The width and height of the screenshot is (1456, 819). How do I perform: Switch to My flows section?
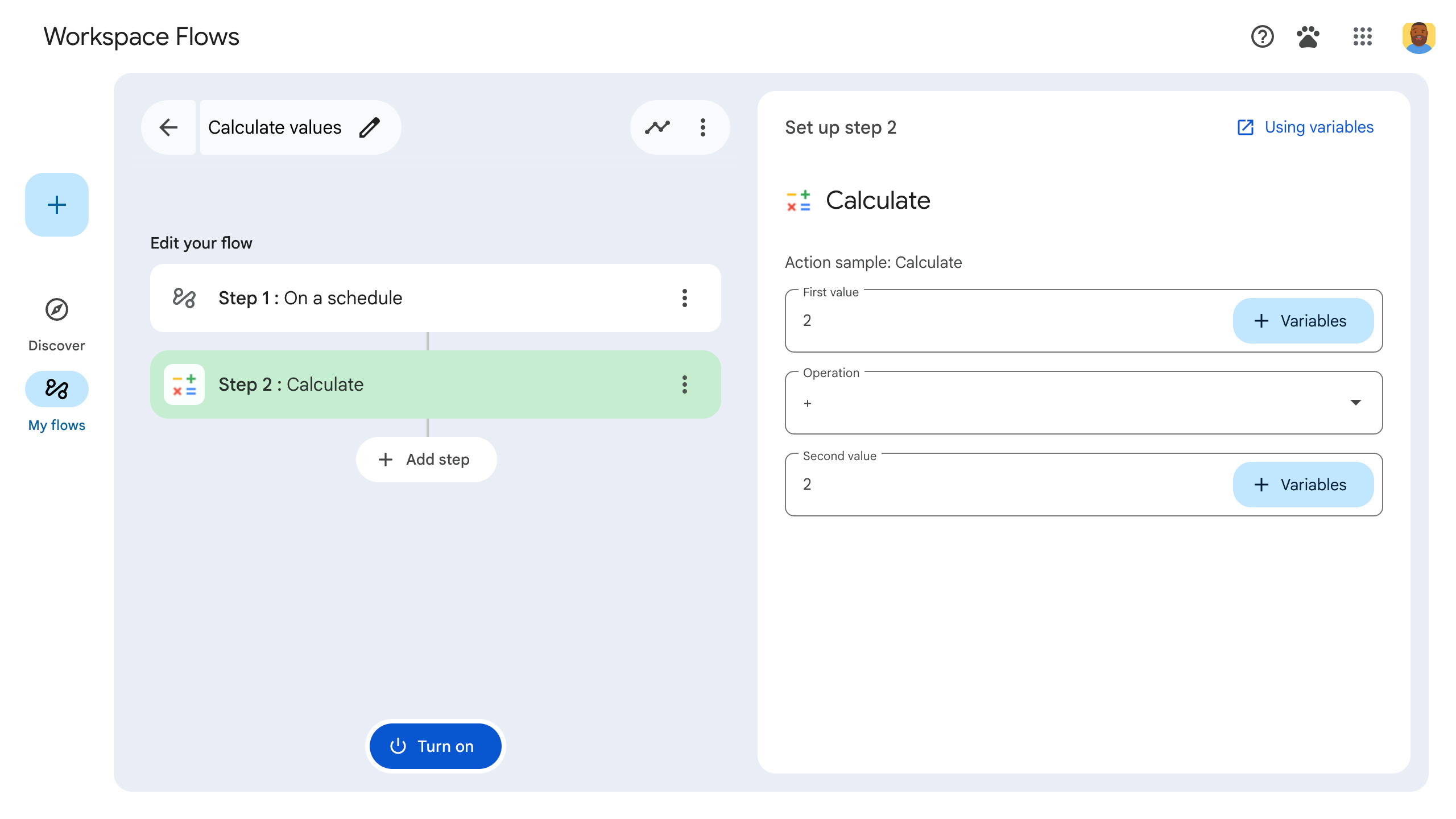click(56, 398)
